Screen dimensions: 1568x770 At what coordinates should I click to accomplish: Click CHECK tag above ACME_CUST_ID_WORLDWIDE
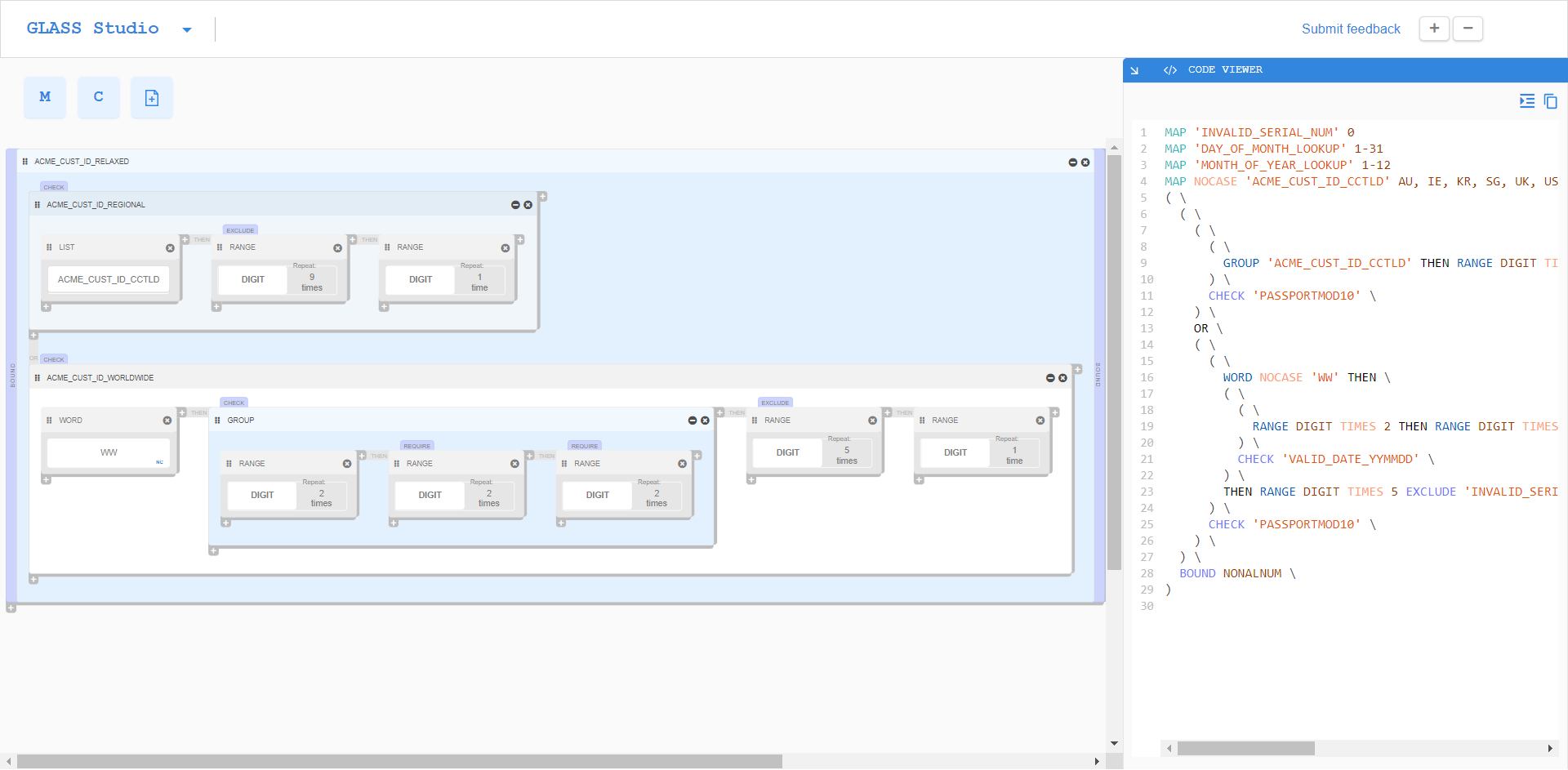54,359
